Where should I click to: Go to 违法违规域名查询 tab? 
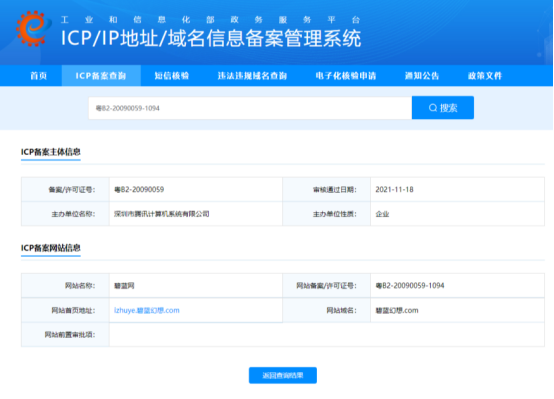click(x=252, y=76)
